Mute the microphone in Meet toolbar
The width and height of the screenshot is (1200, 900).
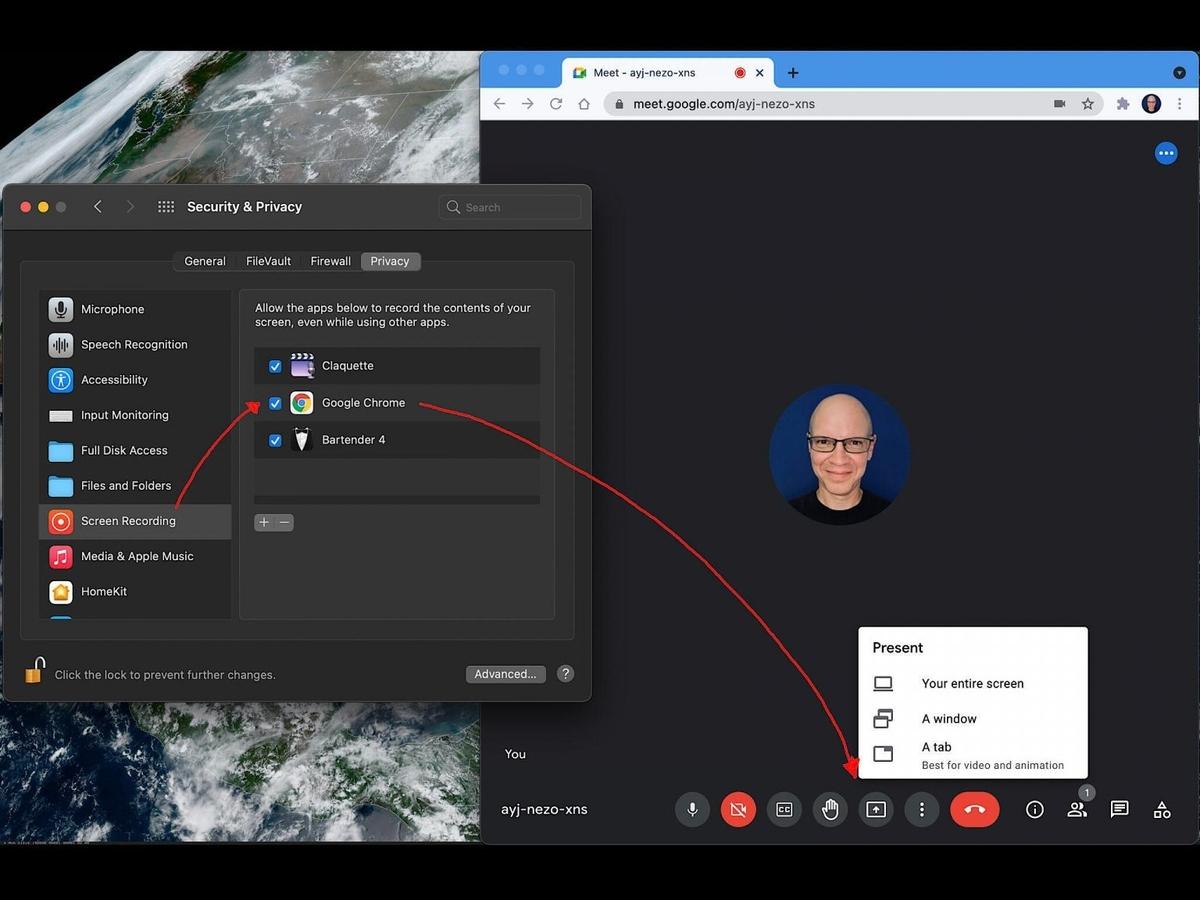coord(692,810)
